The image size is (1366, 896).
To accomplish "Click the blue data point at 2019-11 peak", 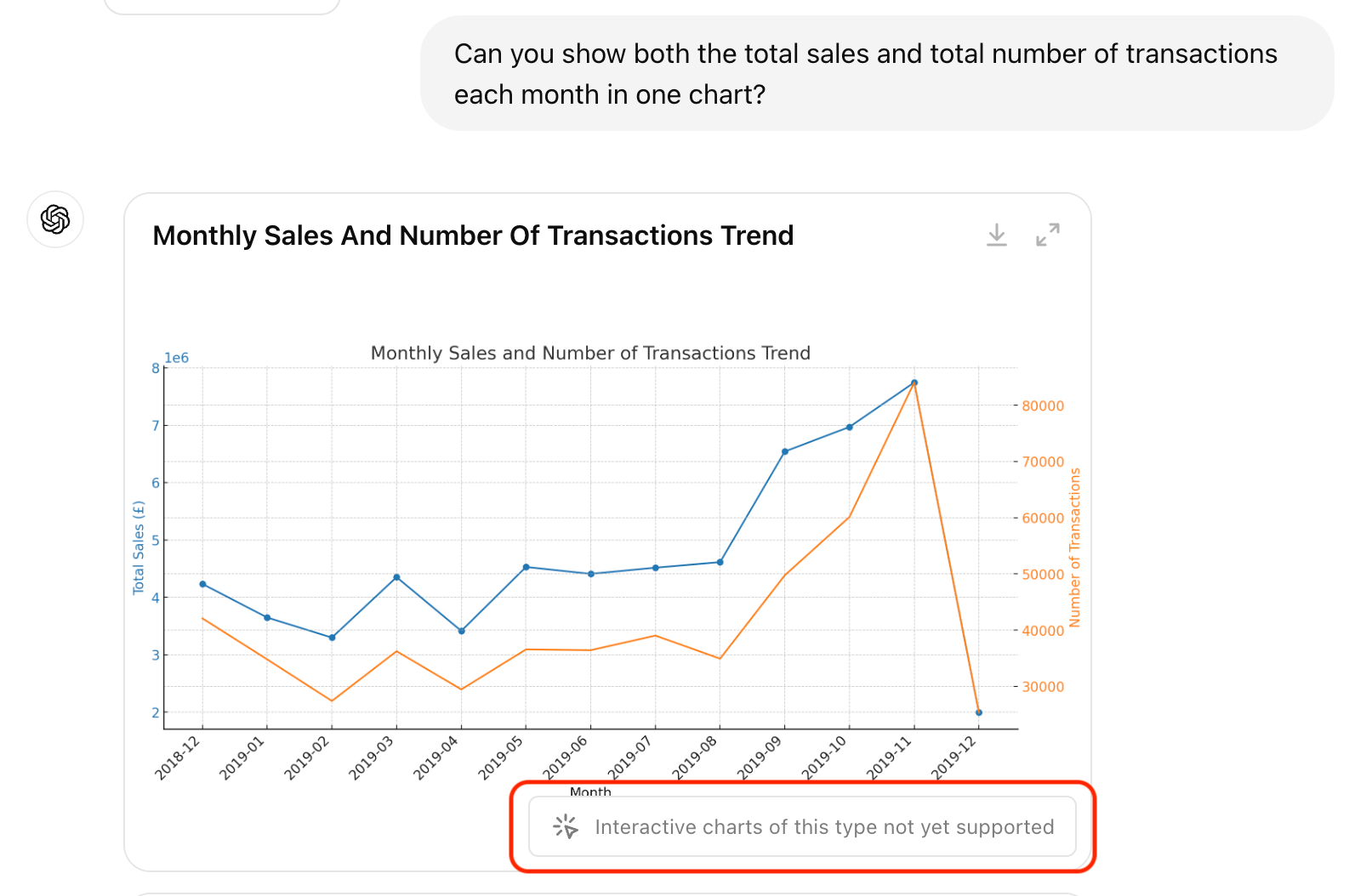I will pos(914,383).
